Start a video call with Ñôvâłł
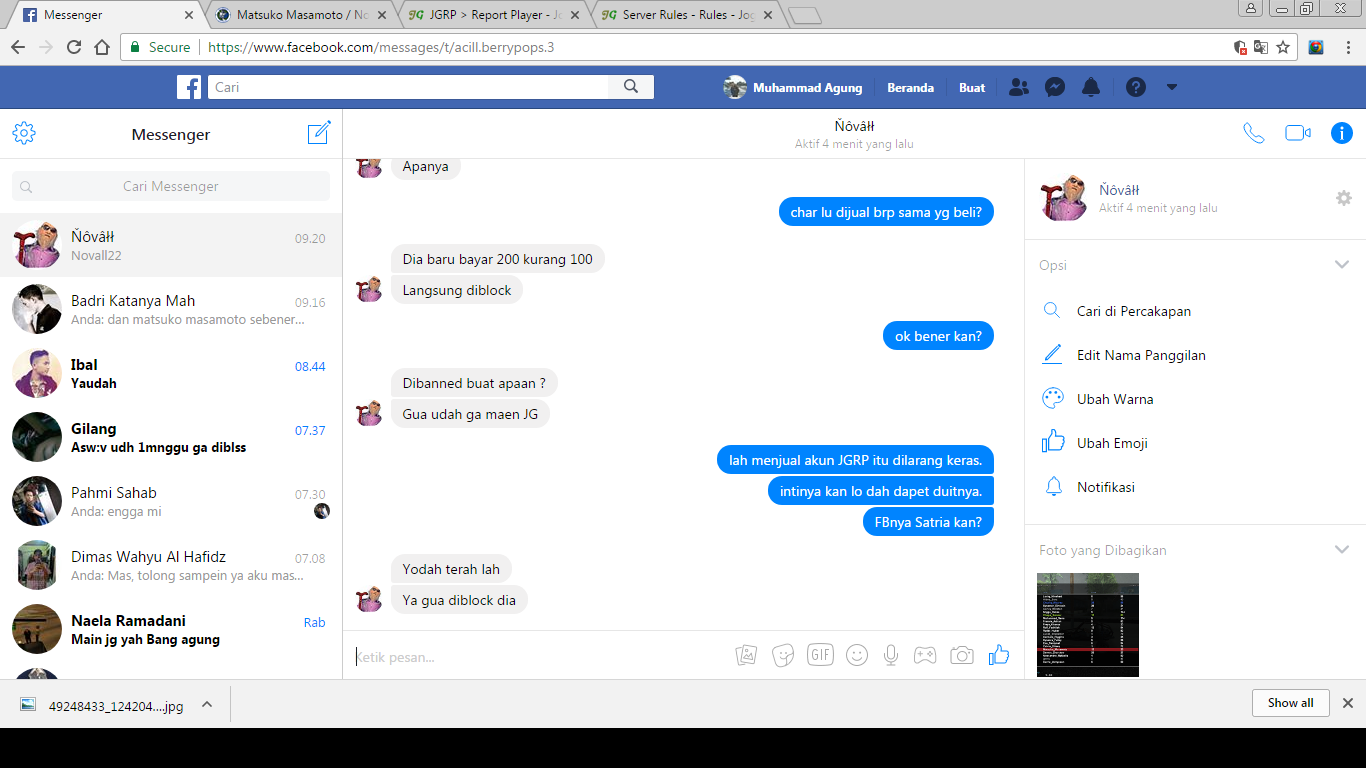 coord(1298,133)
